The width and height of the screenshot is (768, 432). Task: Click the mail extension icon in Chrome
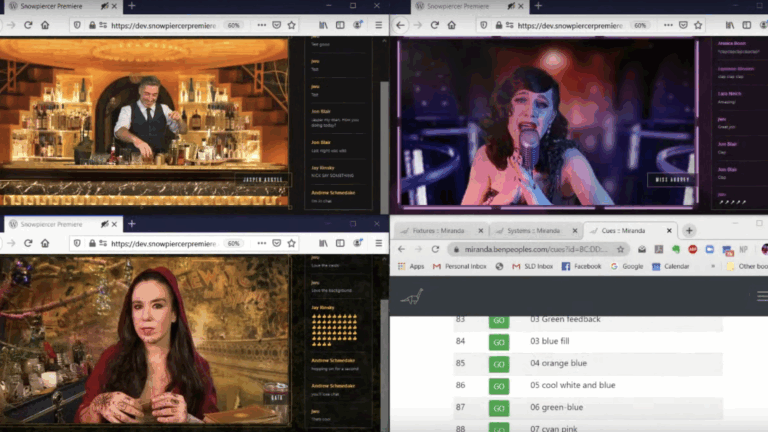(642, 249)
